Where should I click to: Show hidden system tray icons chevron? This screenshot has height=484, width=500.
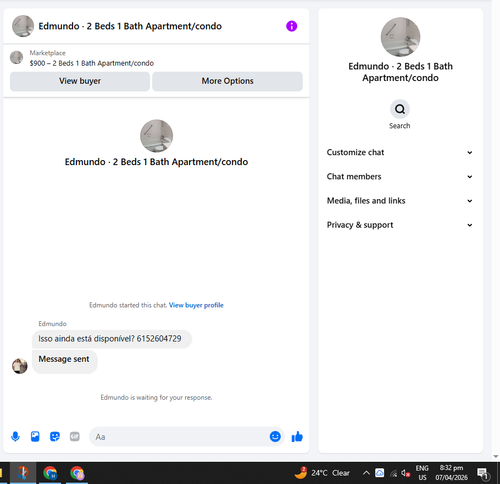(x=366, y=473)
